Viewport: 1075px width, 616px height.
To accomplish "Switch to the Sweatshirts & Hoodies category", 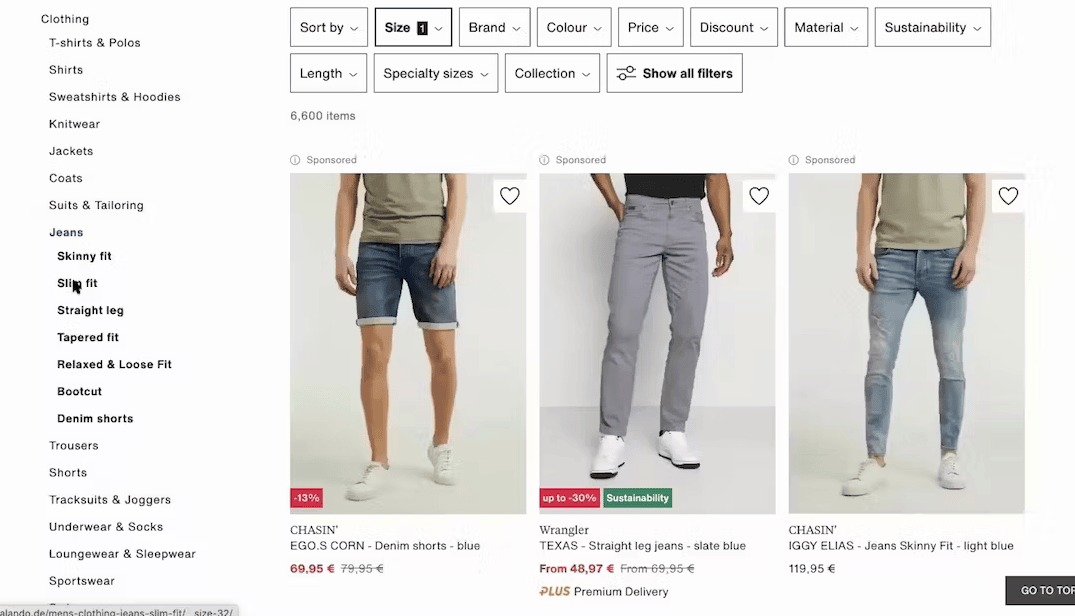I will click(114, 96).
